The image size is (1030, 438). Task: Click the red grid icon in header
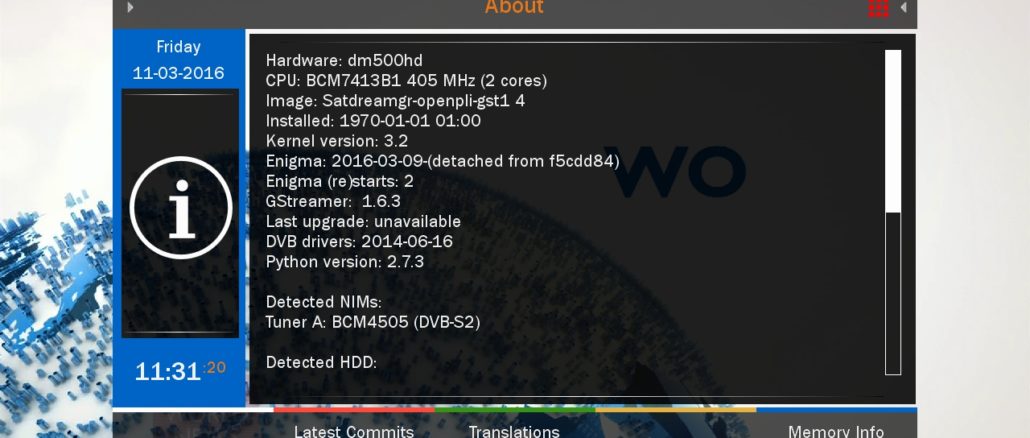pyautogui.click(x=878, y=8)
